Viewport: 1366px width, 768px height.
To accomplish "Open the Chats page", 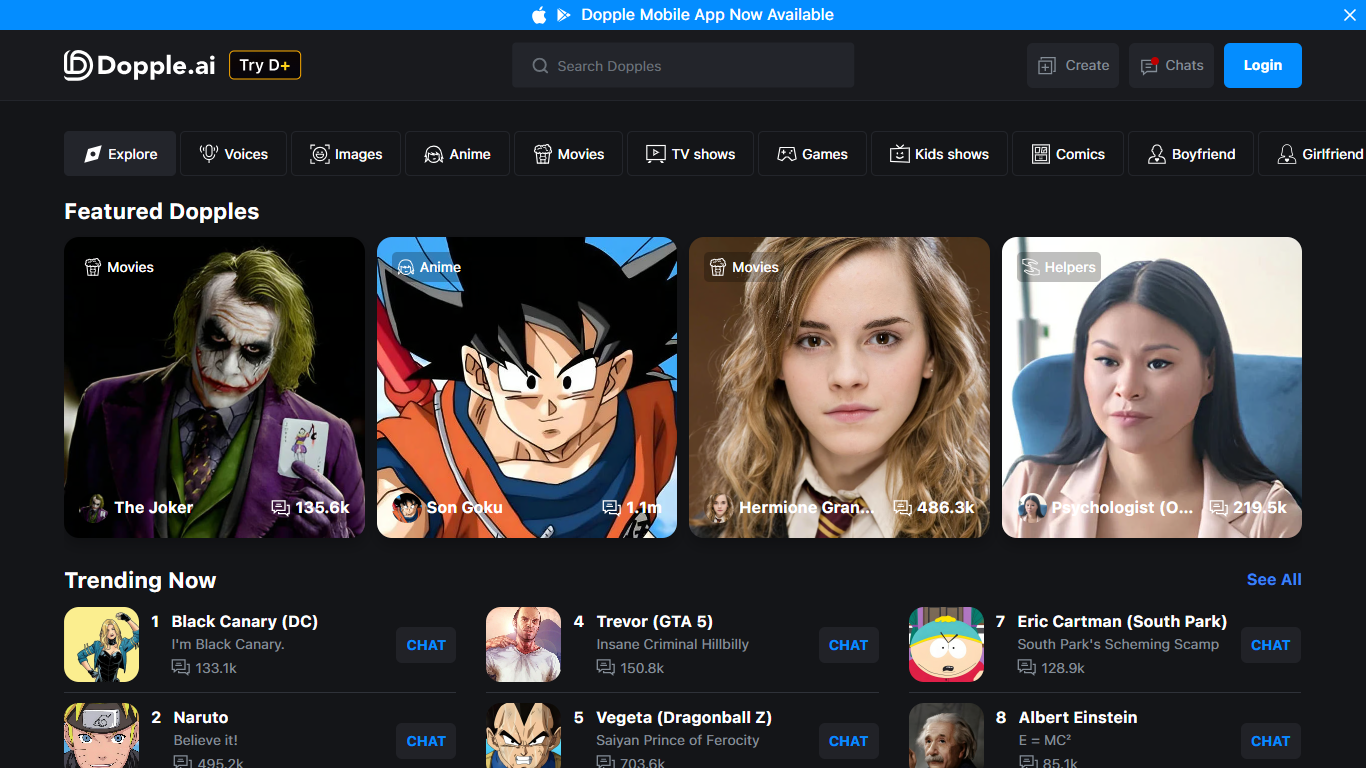I will tap(1172, 65).
